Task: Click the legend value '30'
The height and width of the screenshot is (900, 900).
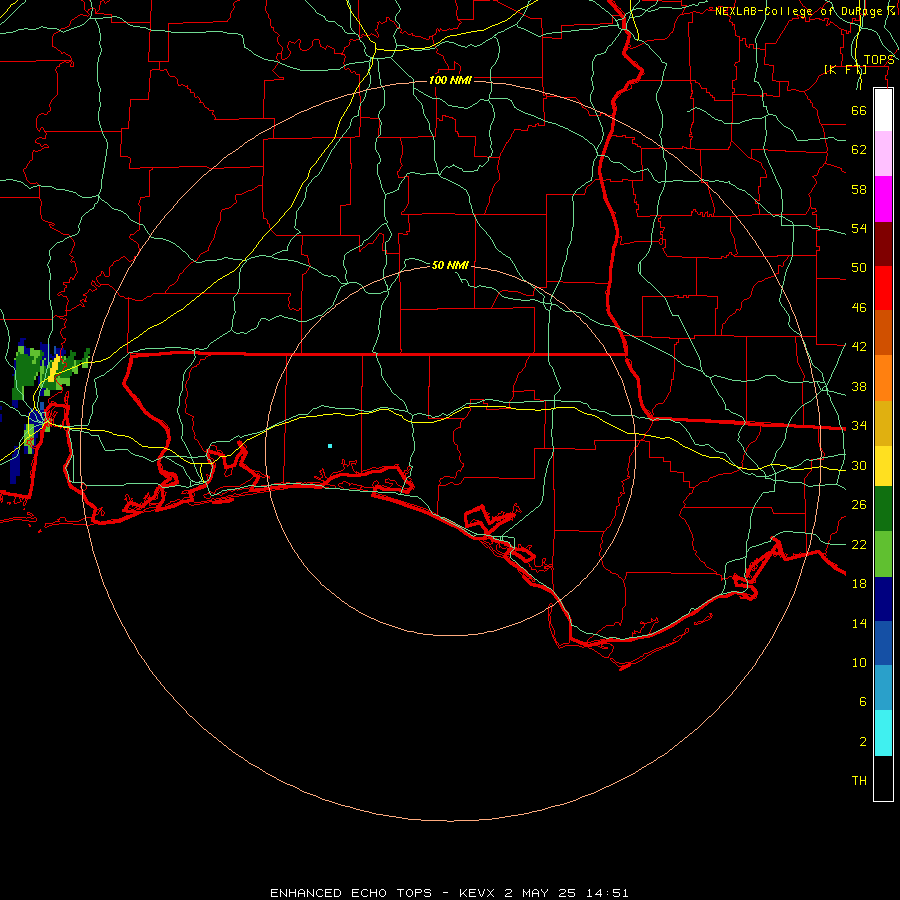Action: point(859,465)
